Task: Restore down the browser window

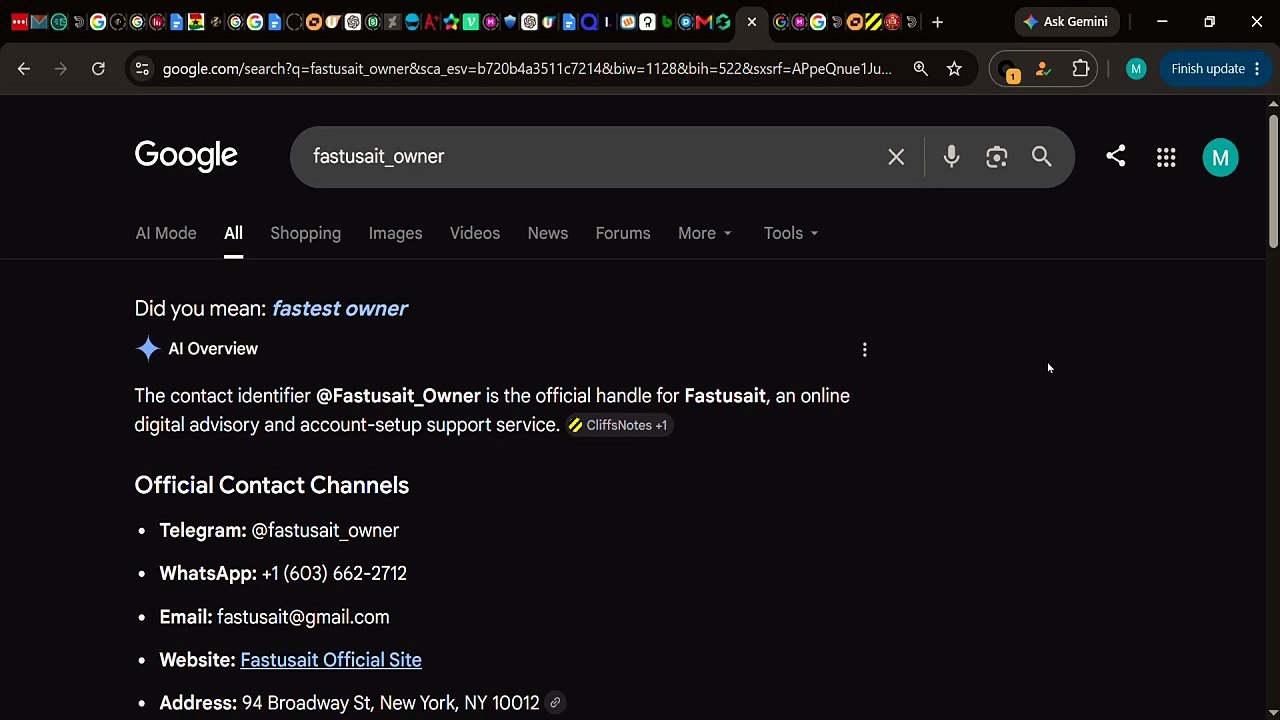Action: [1209, 22]
